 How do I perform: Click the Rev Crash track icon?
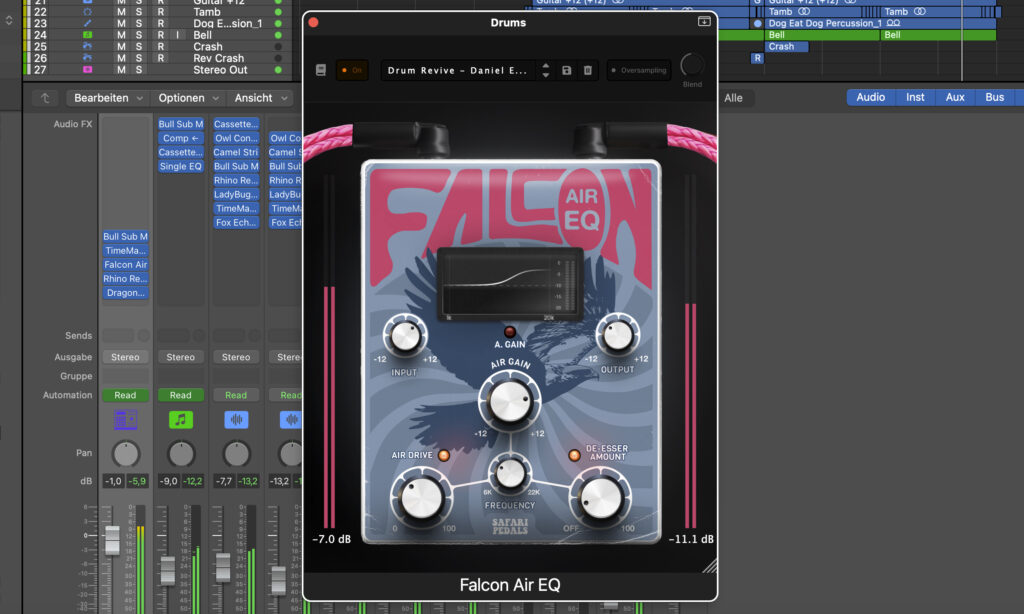[x=88, y=58]
